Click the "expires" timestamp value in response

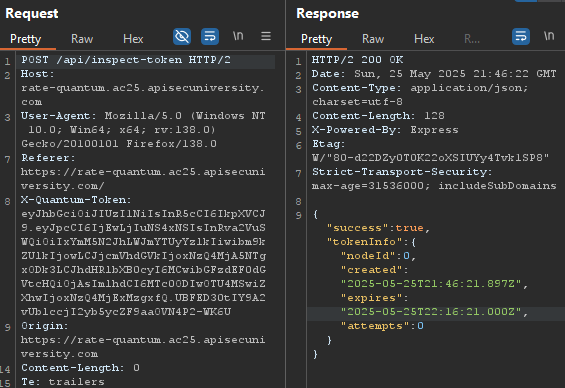pos(431,312)
